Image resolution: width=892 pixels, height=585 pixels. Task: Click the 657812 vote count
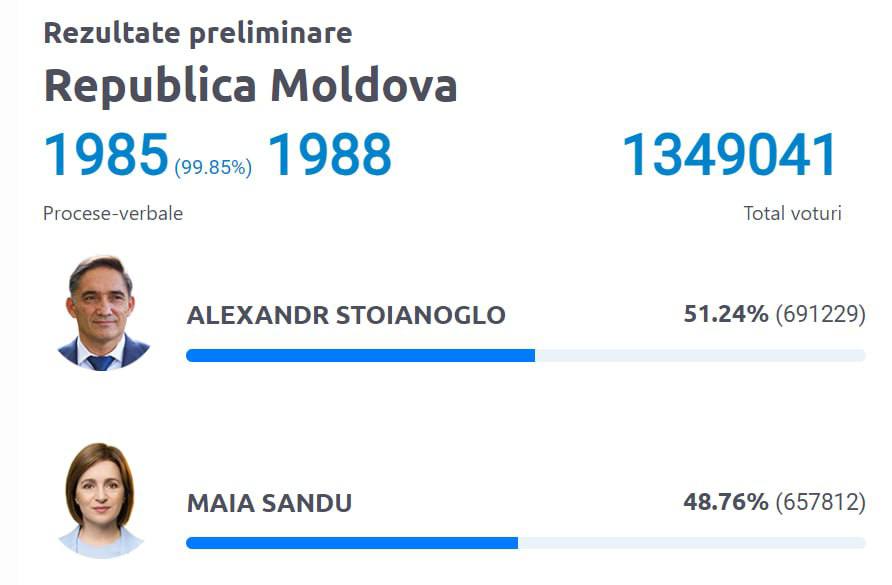point(821,501)
